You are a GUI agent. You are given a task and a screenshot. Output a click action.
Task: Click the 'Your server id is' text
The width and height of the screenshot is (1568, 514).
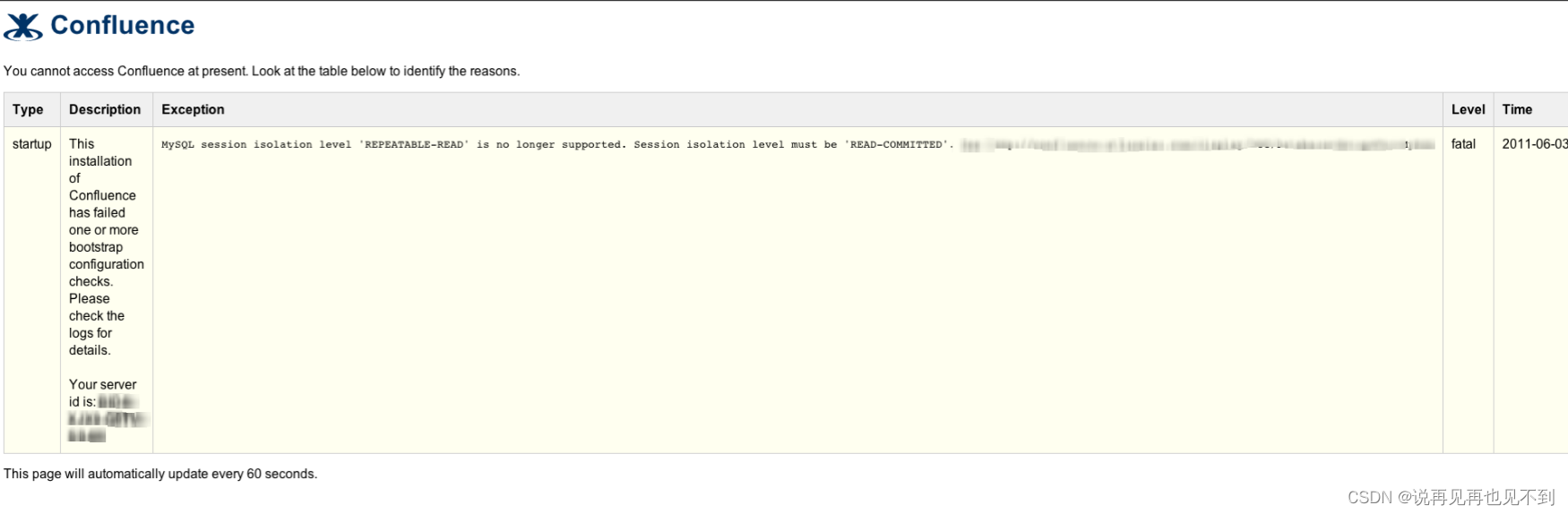pos(102,393)
